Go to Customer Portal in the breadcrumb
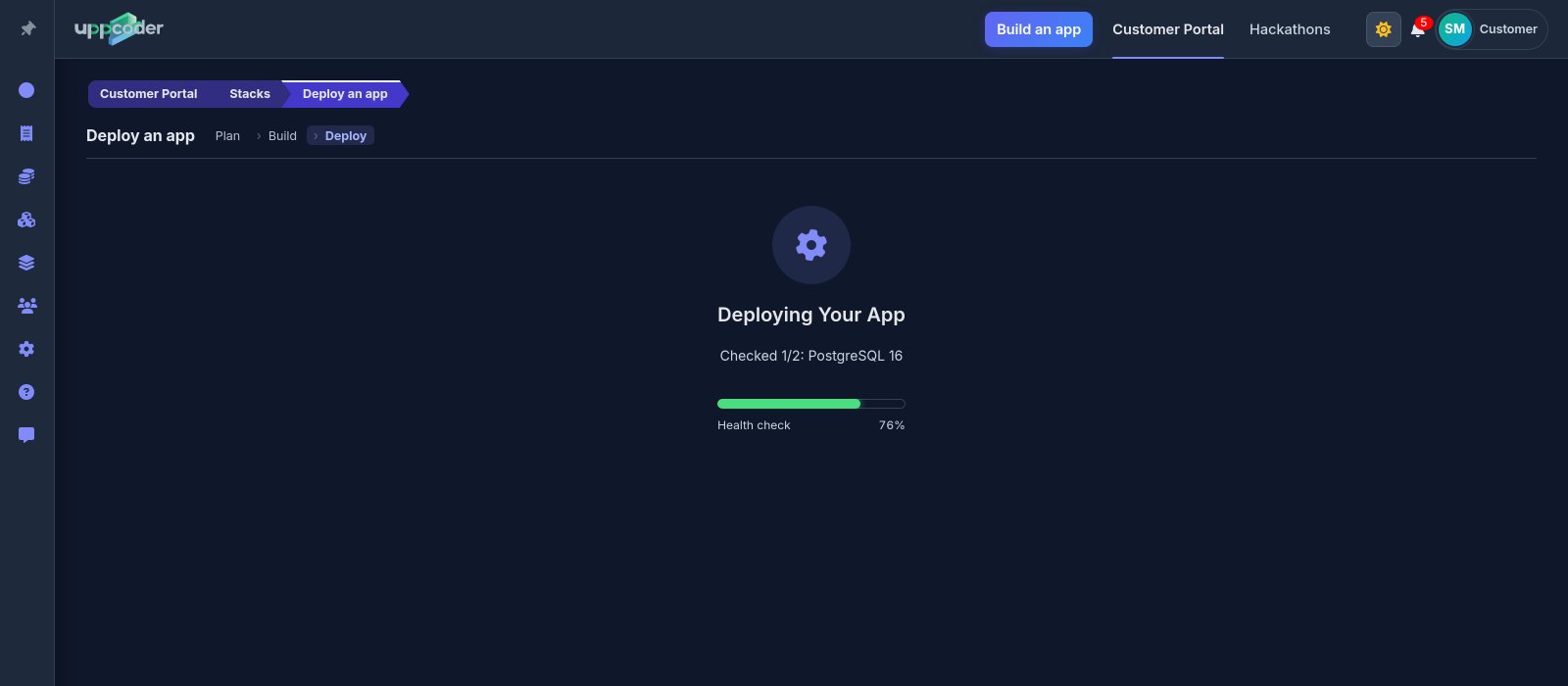The width and height of the screenshot is (1568, 686). tap(149, 94)
